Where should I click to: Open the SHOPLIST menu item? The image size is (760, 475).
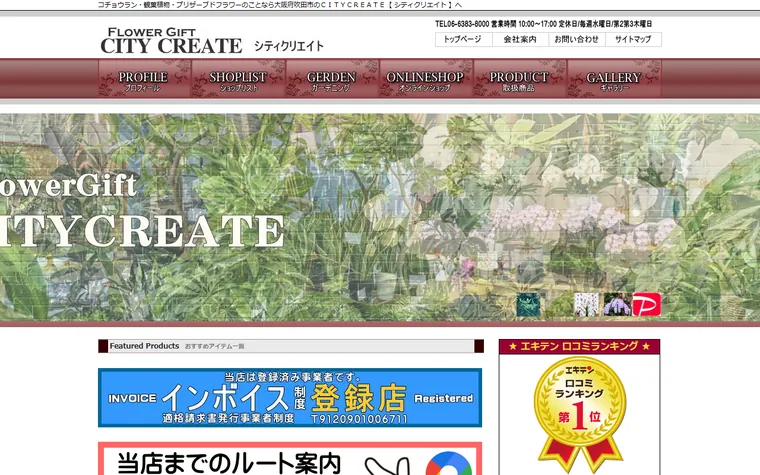click(x=238, y=79)
